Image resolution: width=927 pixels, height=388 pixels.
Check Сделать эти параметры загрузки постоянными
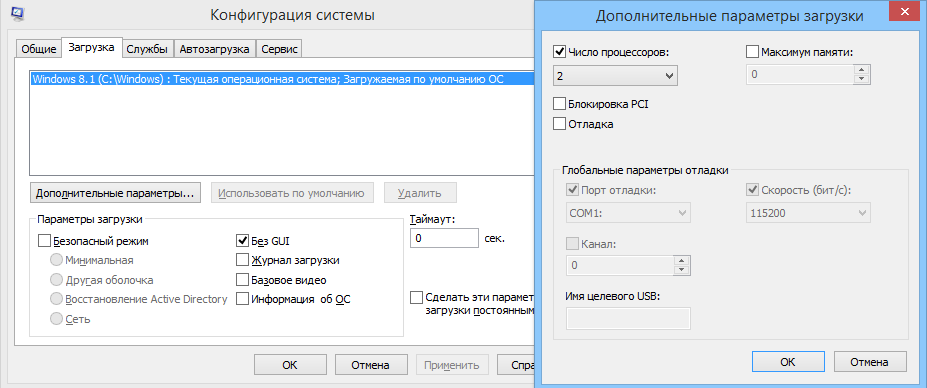click(417, 297)
